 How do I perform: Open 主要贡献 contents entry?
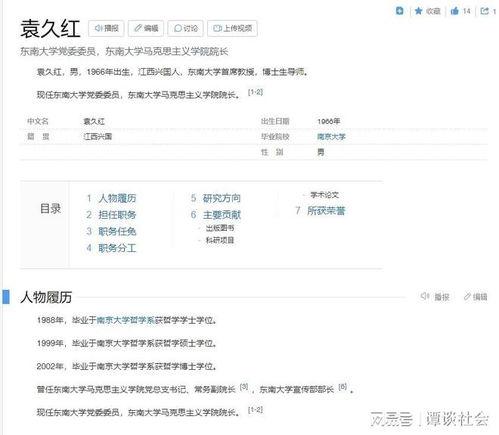point(222,215)
